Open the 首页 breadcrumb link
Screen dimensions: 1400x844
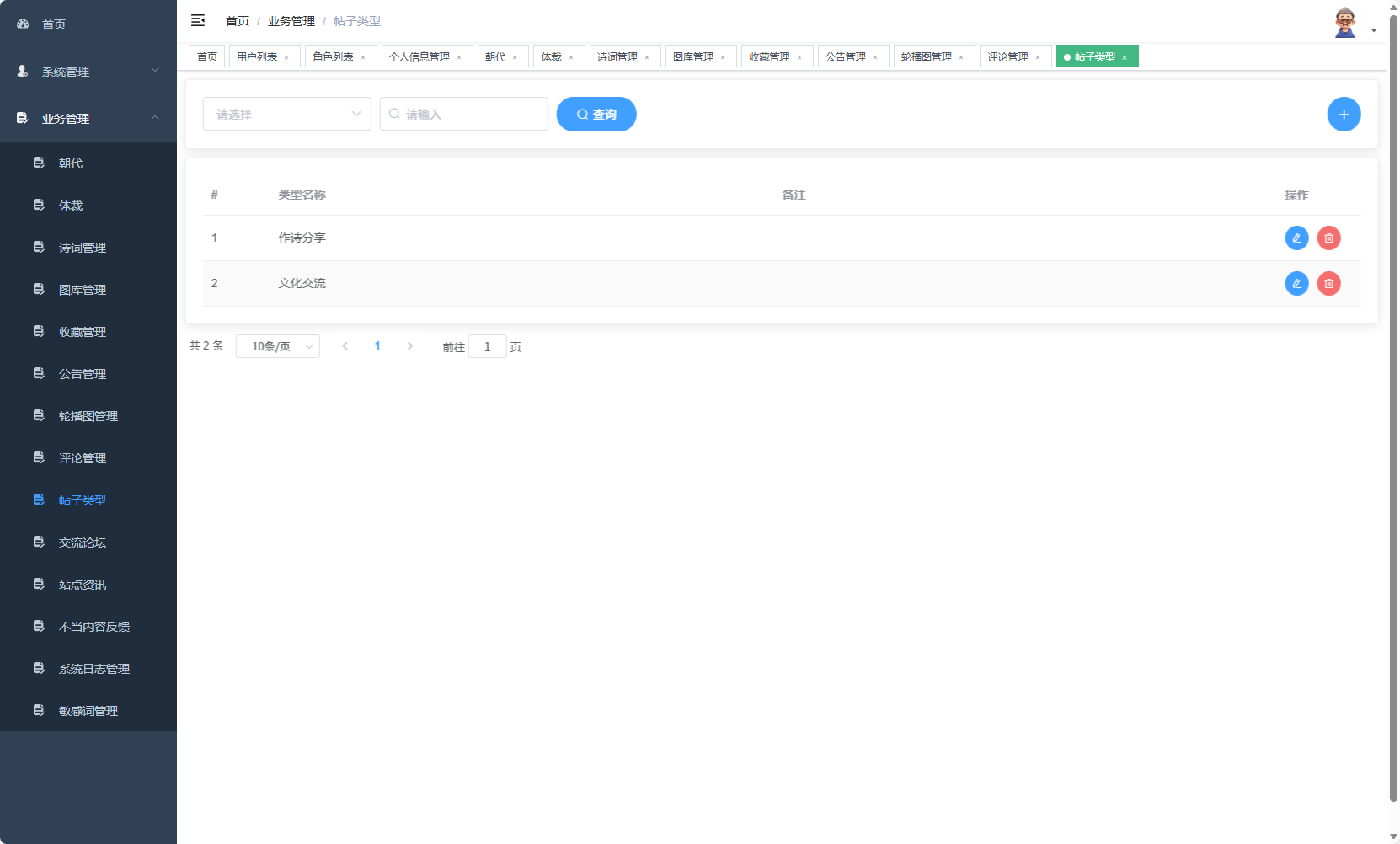(236, 20)
